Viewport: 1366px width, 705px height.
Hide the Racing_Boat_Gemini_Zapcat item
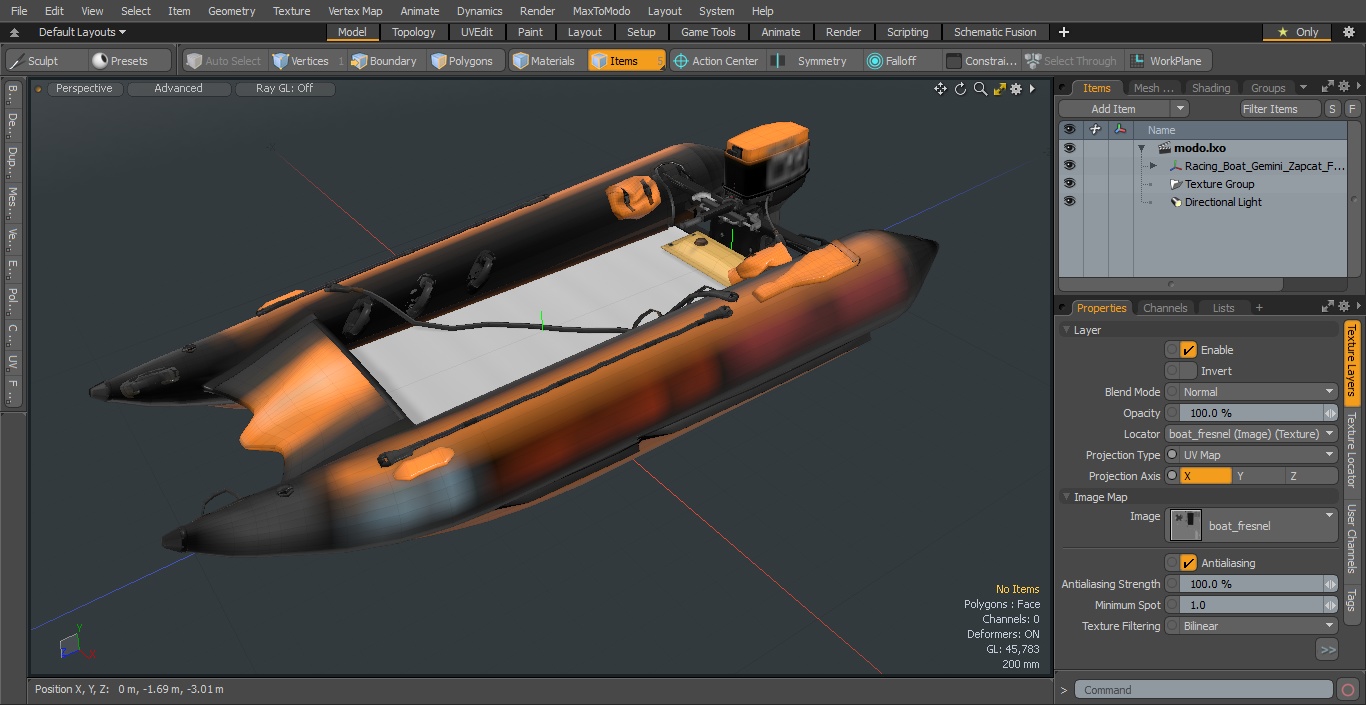click(1069, 166)
